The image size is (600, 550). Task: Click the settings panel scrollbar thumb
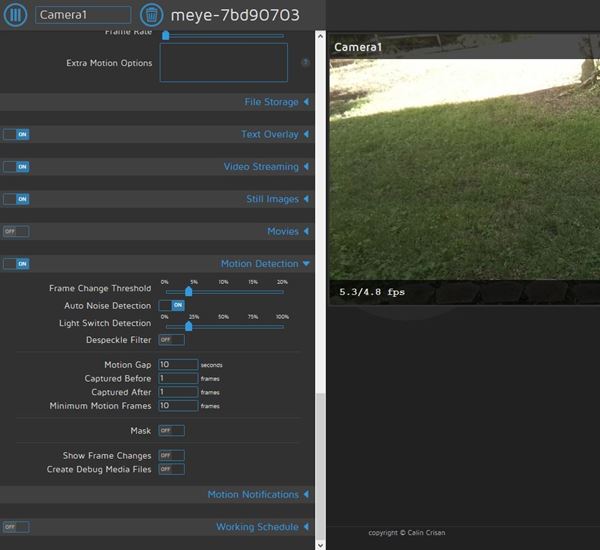pyautogui.click(x=320, y=466)
